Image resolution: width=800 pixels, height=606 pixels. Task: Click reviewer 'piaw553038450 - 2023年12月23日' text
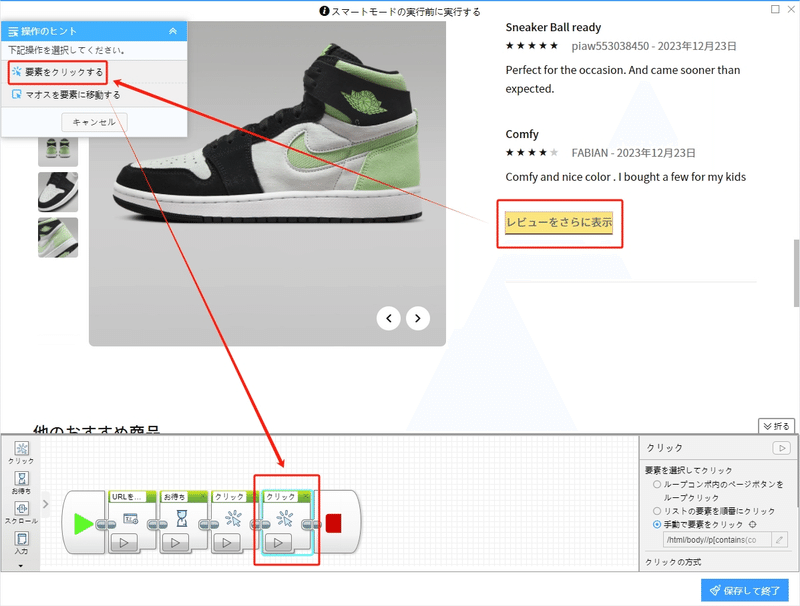[x=654, y=46]
